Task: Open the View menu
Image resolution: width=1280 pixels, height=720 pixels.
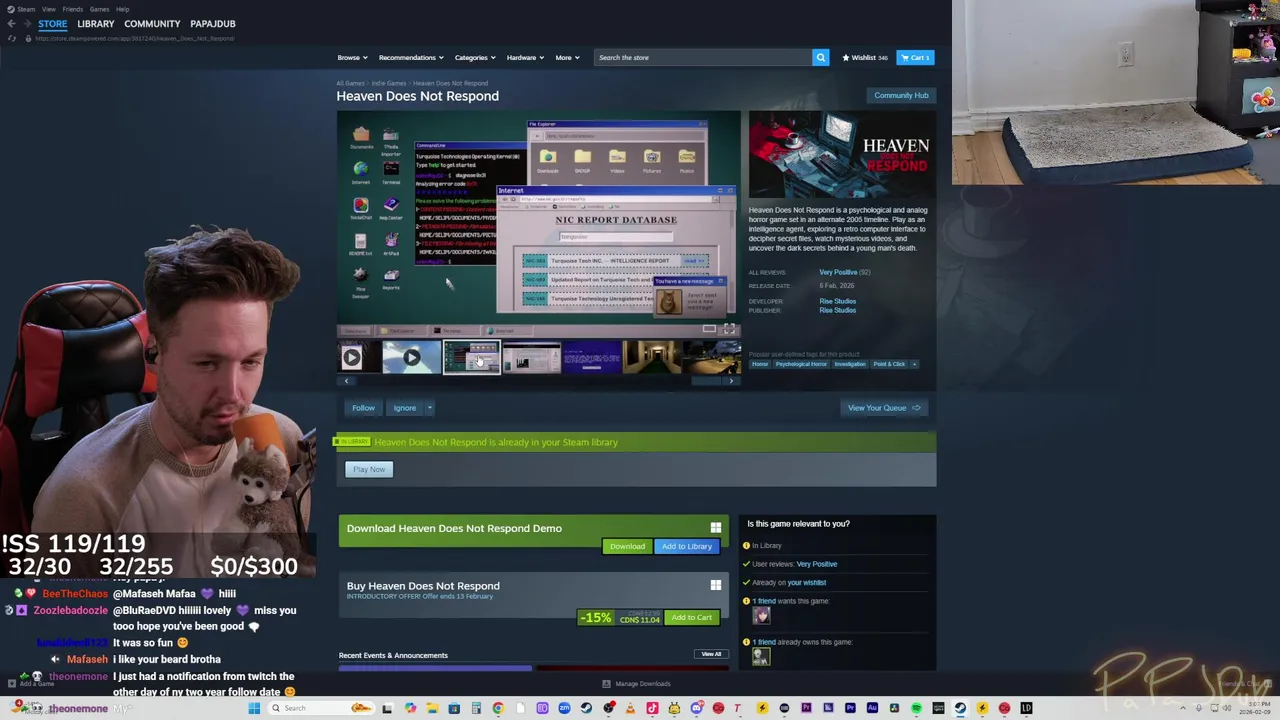Action: pyautogui.click(x=49, y=9)
